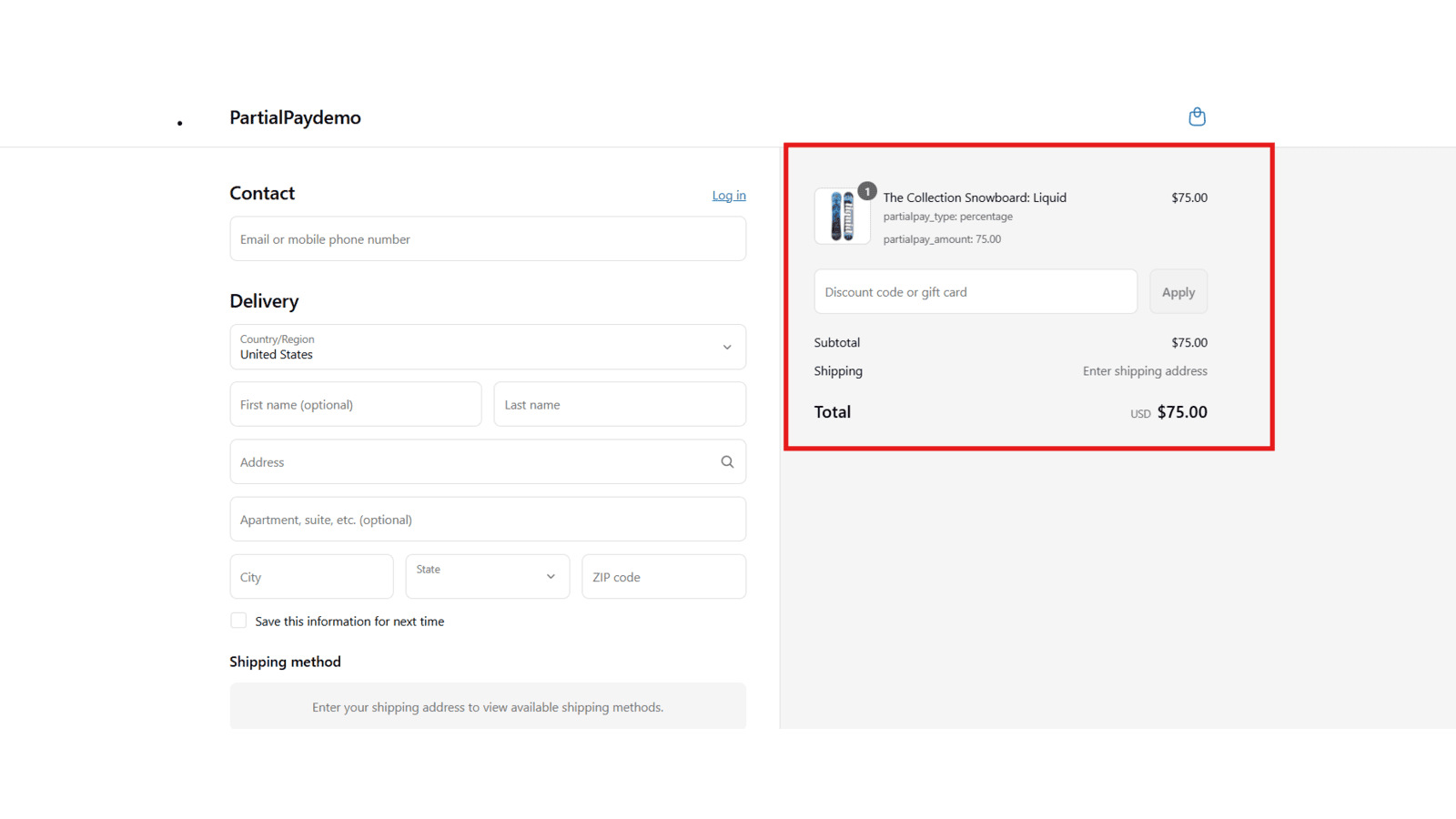The height and width of the screenshot is (819, 1456).
Task: Click the address search magnifier icon
Action: [x=727, y=461]
